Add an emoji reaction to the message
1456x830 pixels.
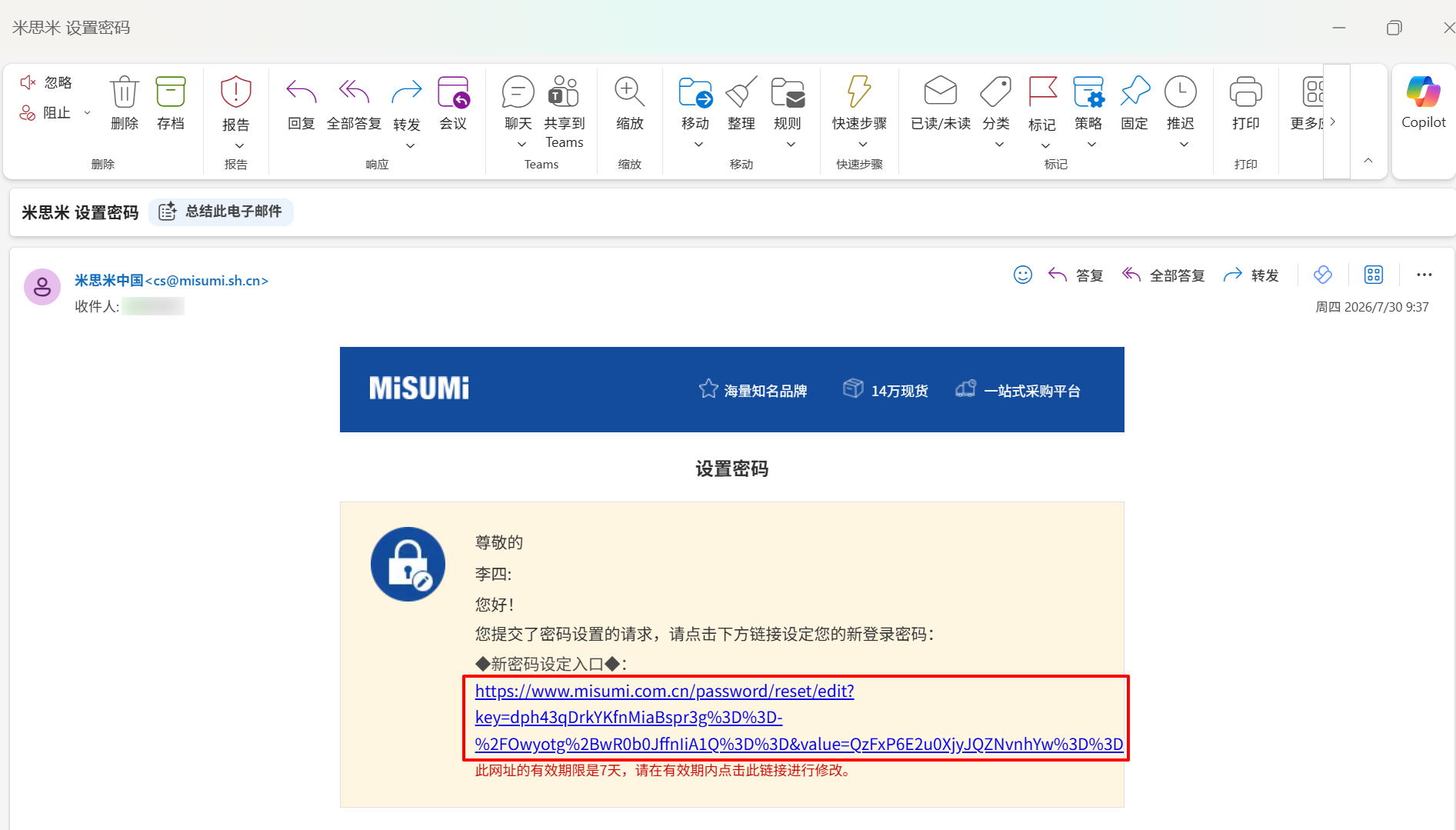[1022, 275]
